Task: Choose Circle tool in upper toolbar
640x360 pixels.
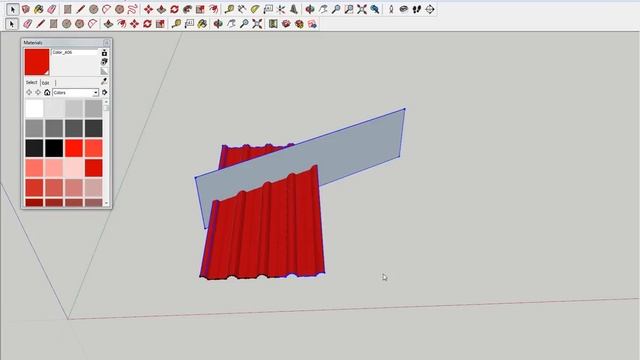Action: (x=93, y=9)
